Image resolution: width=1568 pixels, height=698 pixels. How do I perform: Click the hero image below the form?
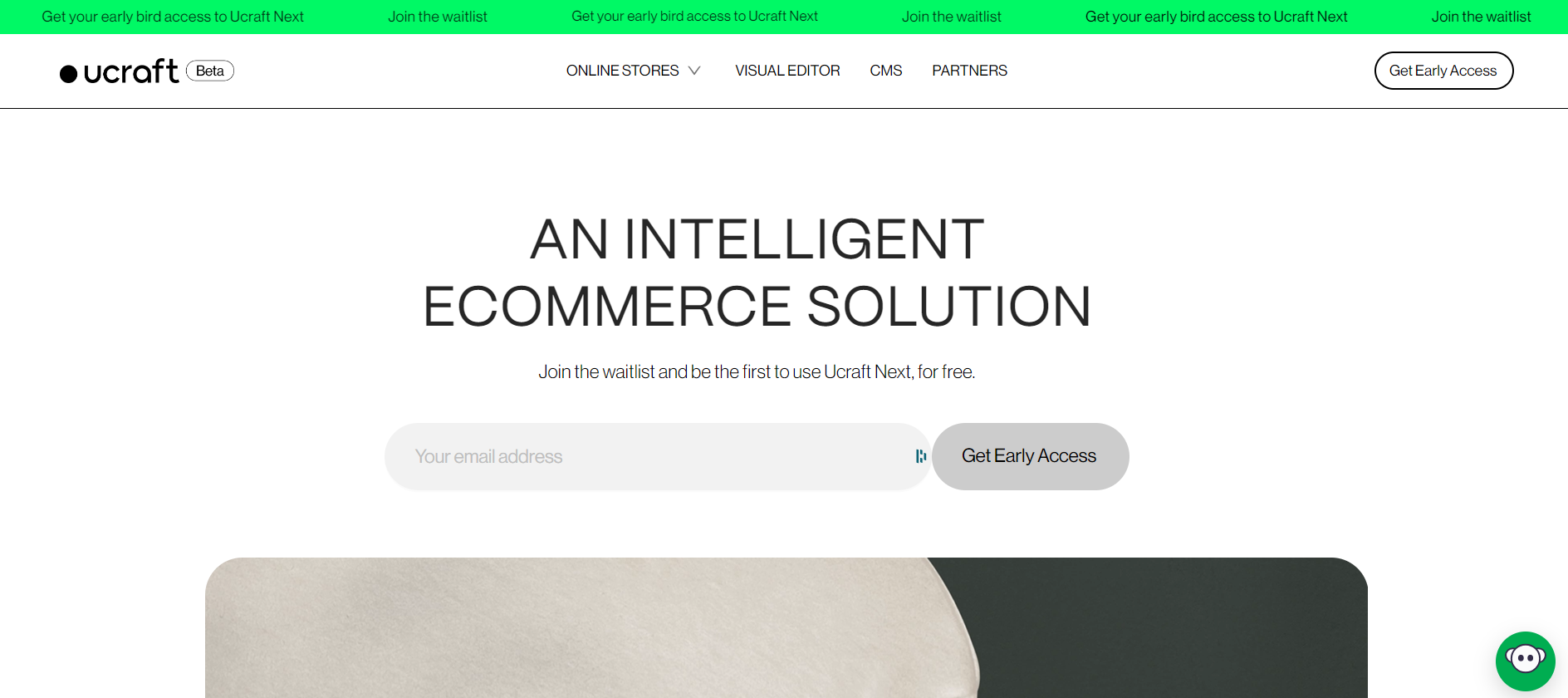pyautogui.click(x=786, y=627)
